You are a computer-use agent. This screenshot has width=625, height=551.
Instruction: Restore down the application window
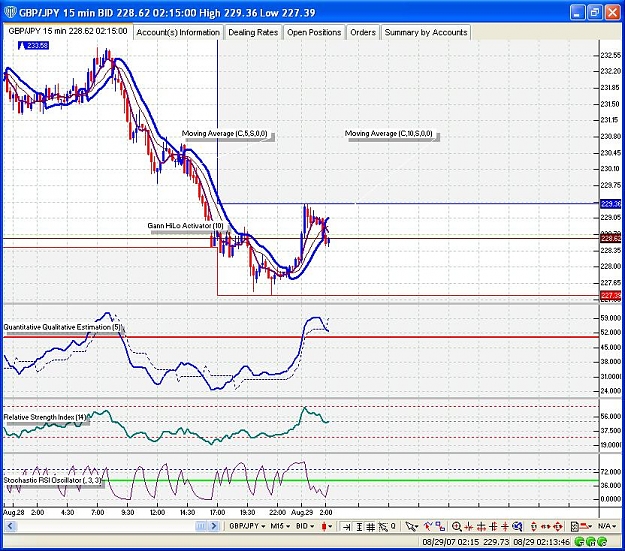(x=594, y=12)
